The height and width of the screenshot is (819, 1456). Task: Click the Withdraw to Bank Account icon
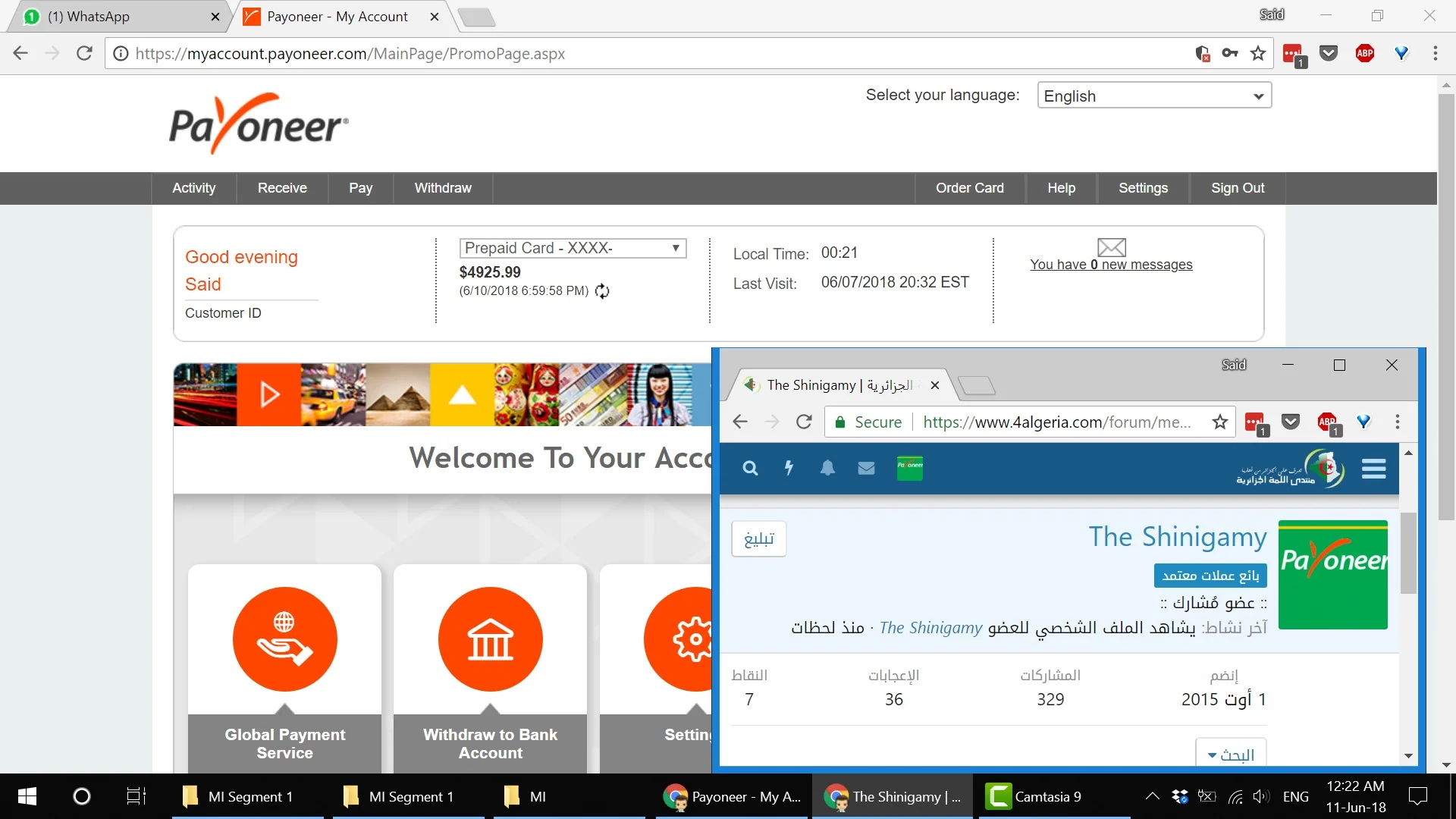point(490,639)
